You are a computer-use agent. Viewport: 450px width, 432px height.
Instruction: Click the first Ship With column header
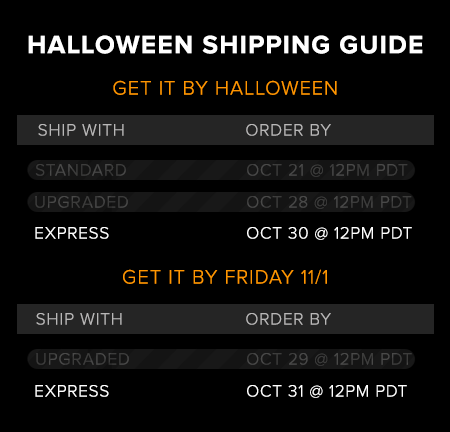pos(81,130)
